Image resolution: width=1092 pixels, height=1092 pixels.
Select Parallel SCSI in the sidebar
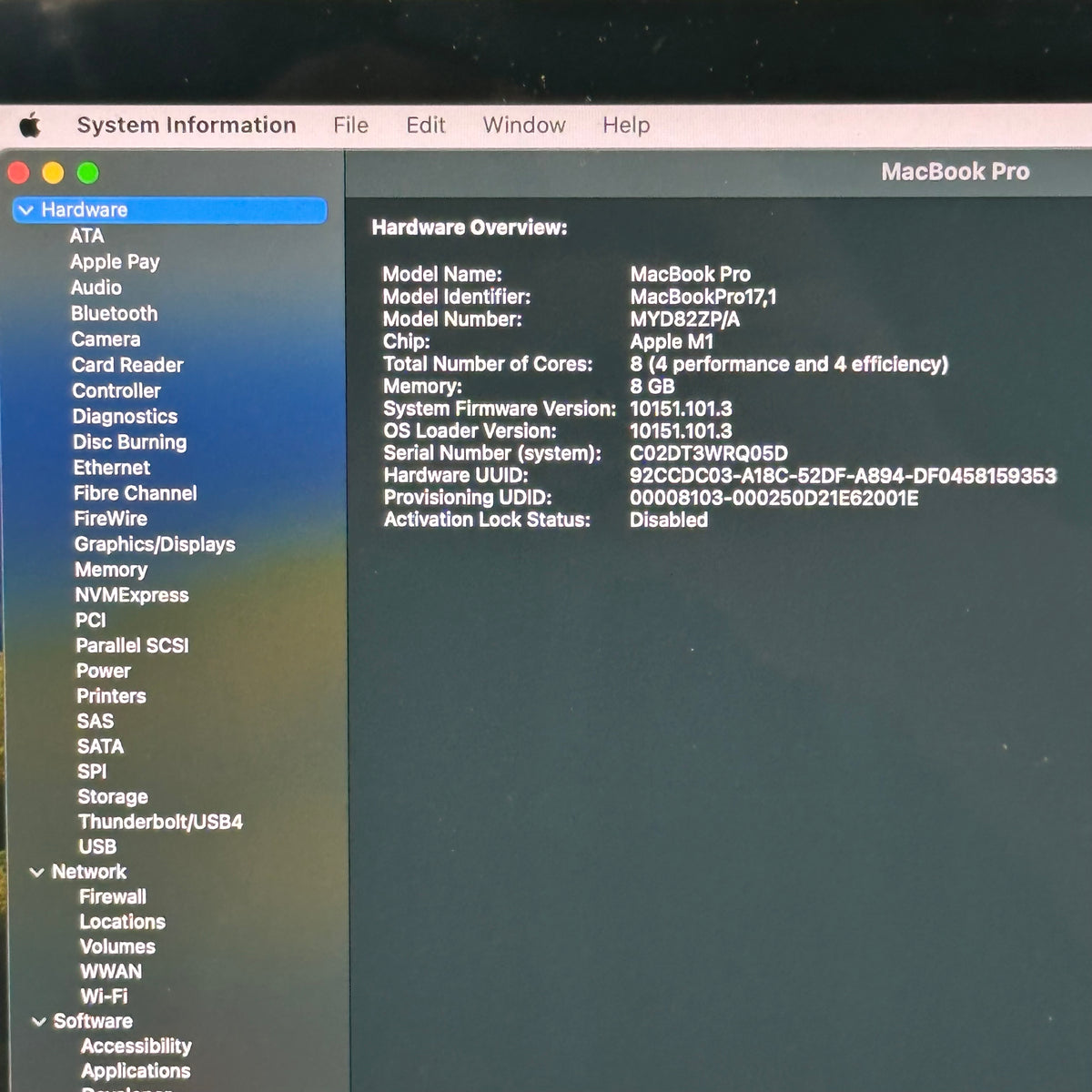(x=132, y=645)
